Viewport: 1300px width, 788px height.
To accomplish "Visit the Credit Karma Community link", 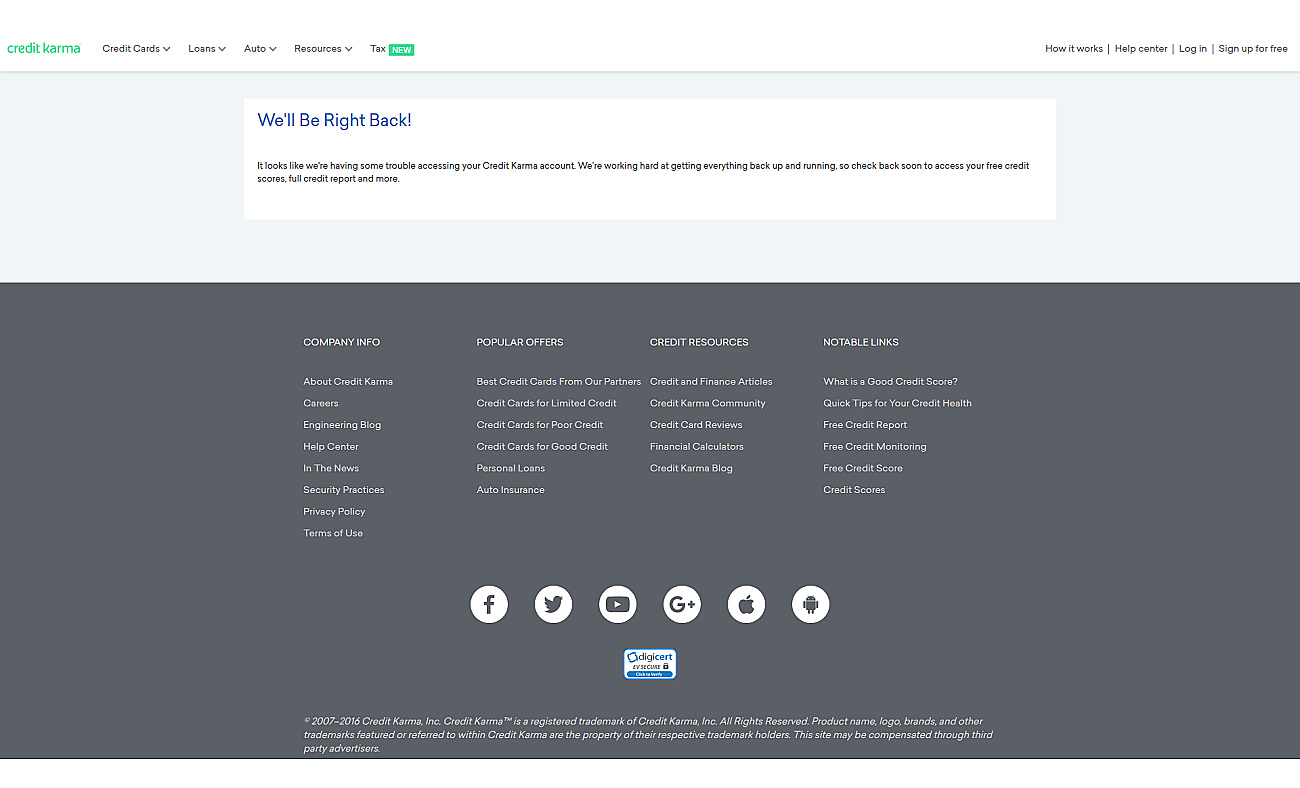I will coord(708,404).
